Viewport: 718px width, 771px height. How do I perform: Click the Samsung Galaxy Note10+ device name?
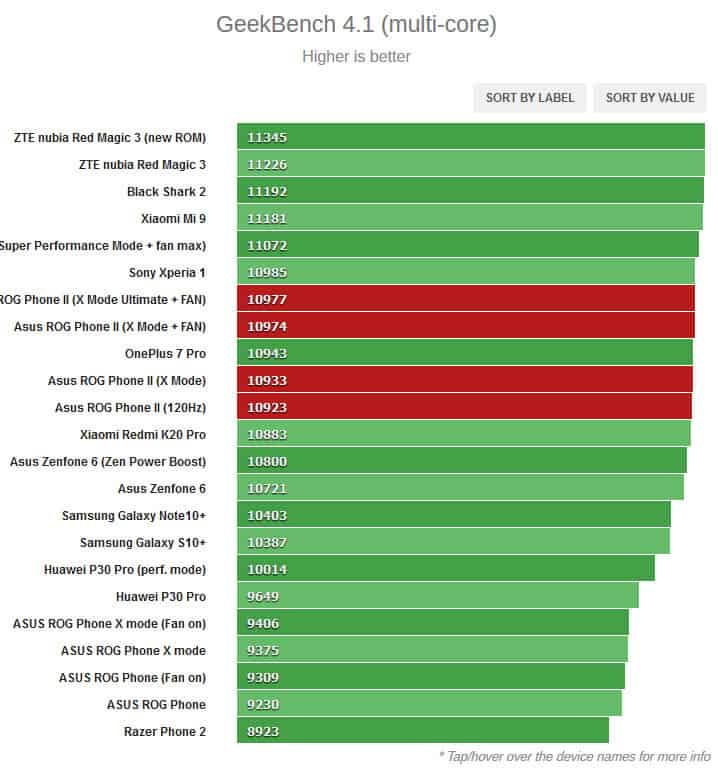tap(134, 516)
